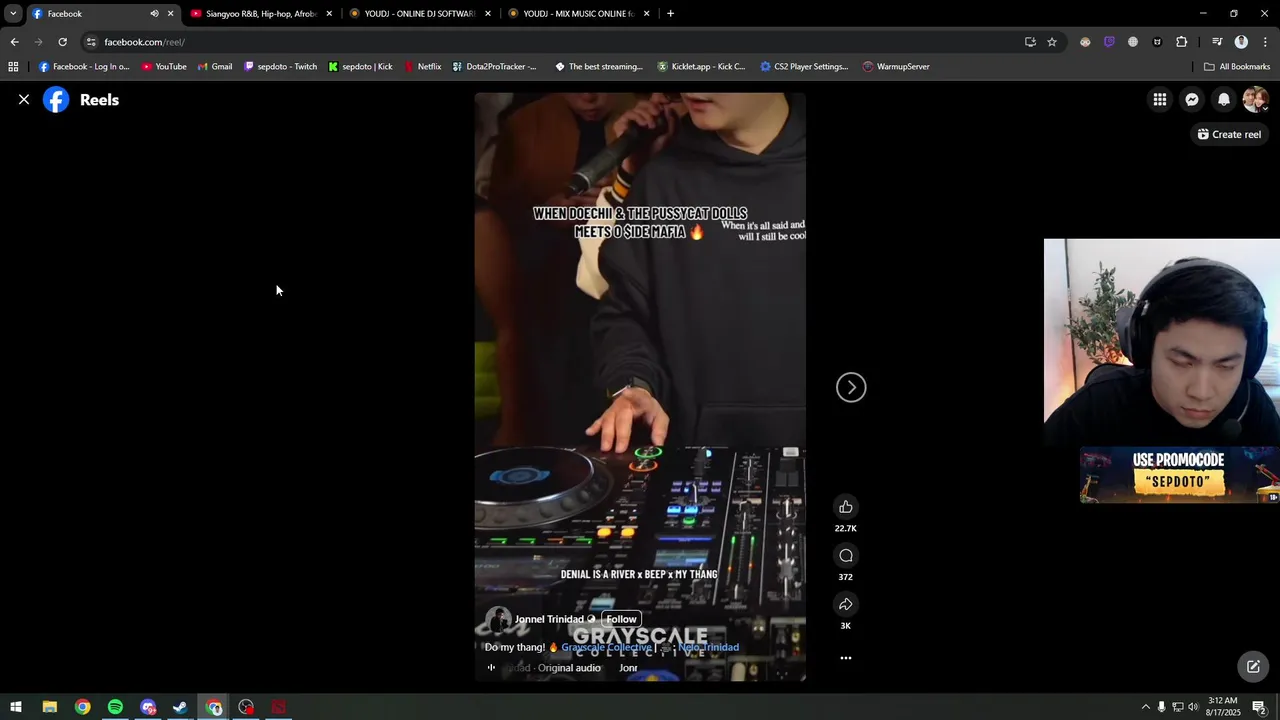Viewport: 1280px width, 720px height.
Task: Like the reel with thumbs-up
Action: coord(846,507)
